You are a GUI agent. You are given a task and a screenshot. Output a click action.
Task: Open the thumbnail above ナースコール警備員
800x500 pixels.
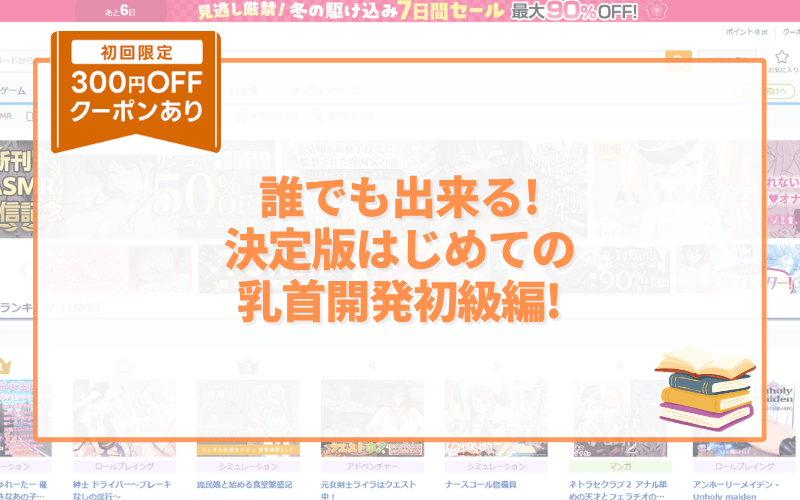click(496, 418)
